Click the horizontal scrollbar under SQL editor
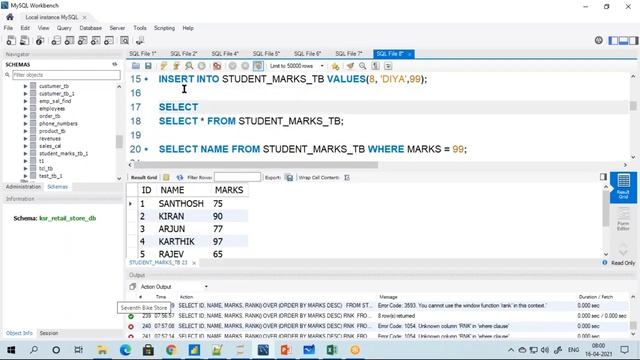 click(x=256, y=165)
